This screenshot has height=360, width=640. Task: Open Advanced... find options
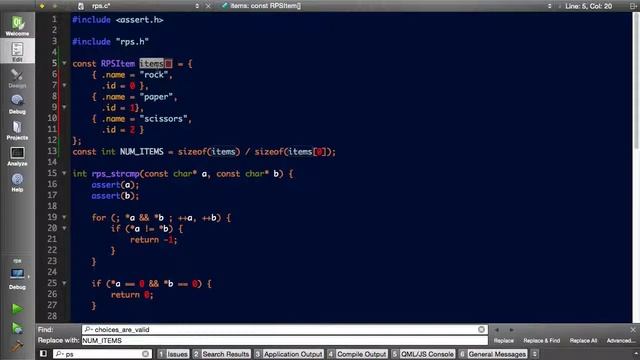621,340
